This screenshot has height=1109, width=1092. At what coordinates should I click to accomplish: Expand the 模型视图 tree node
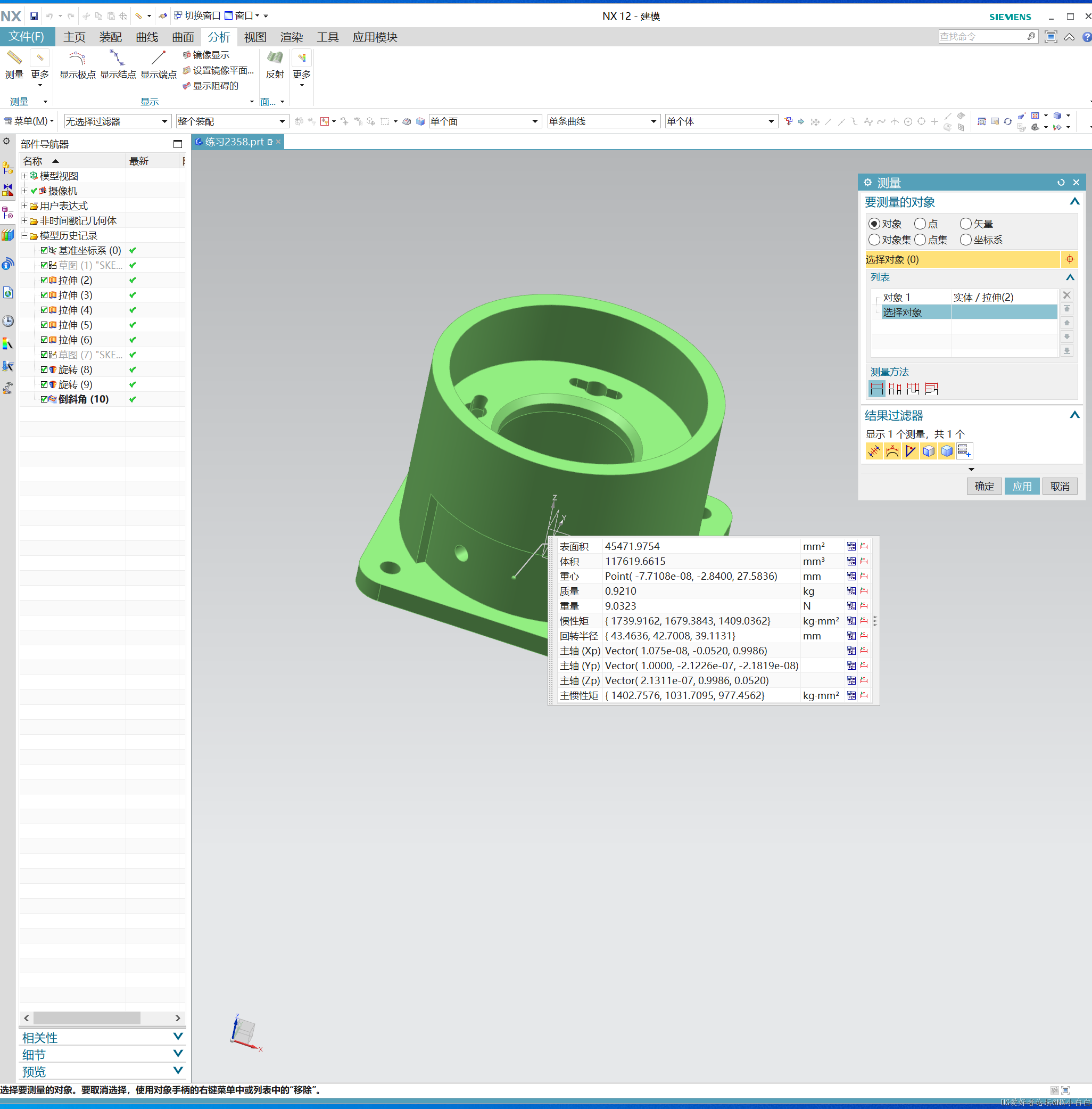tap(24, 176)
